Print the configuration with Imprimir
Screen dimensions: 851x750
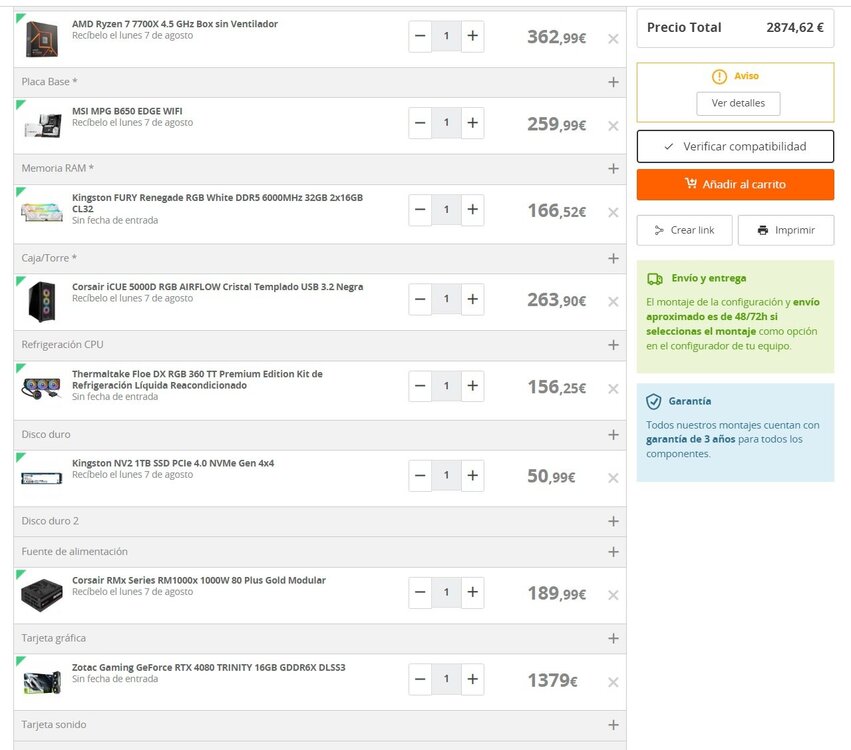tap(786, 230)
